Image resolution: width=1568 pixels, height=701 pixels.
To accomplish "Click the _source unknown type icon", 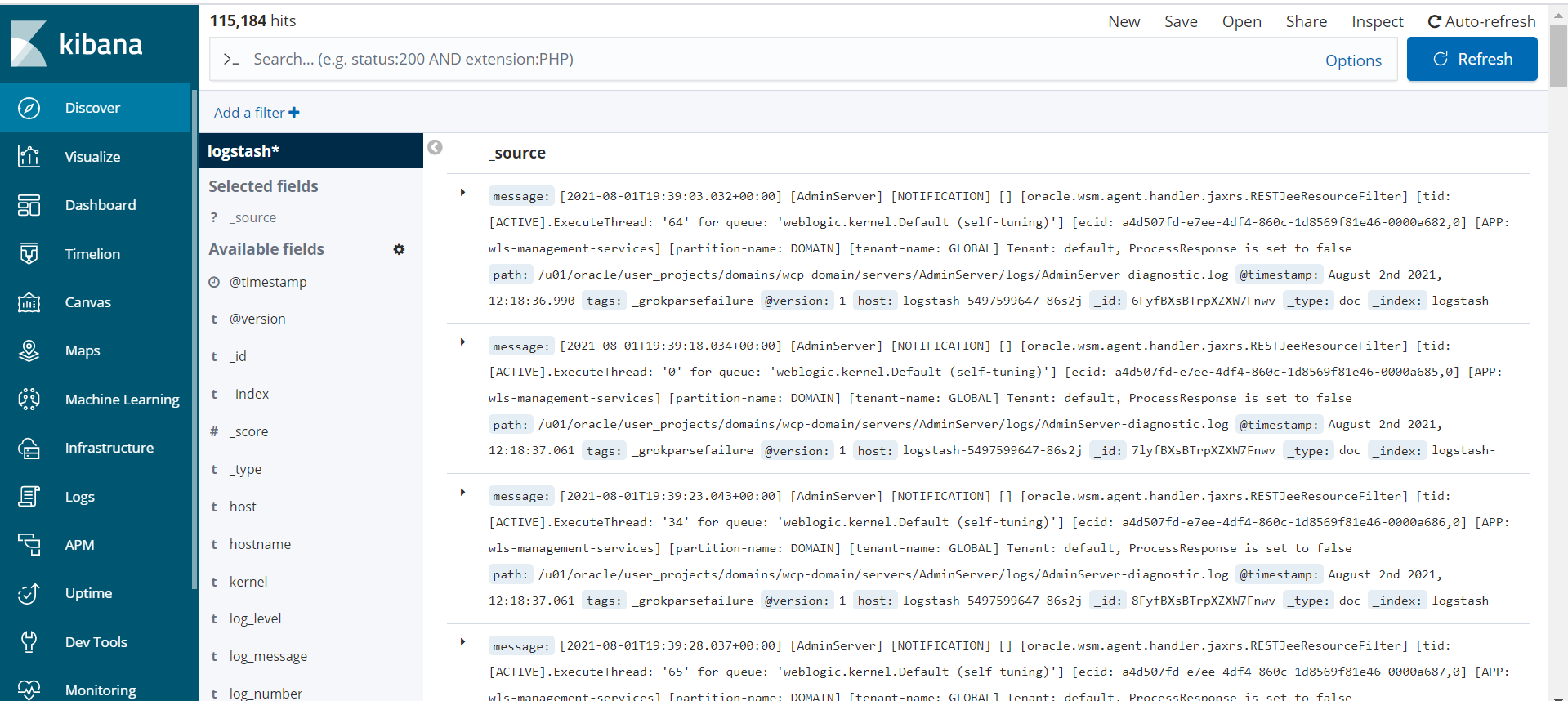I will point(214,217).
